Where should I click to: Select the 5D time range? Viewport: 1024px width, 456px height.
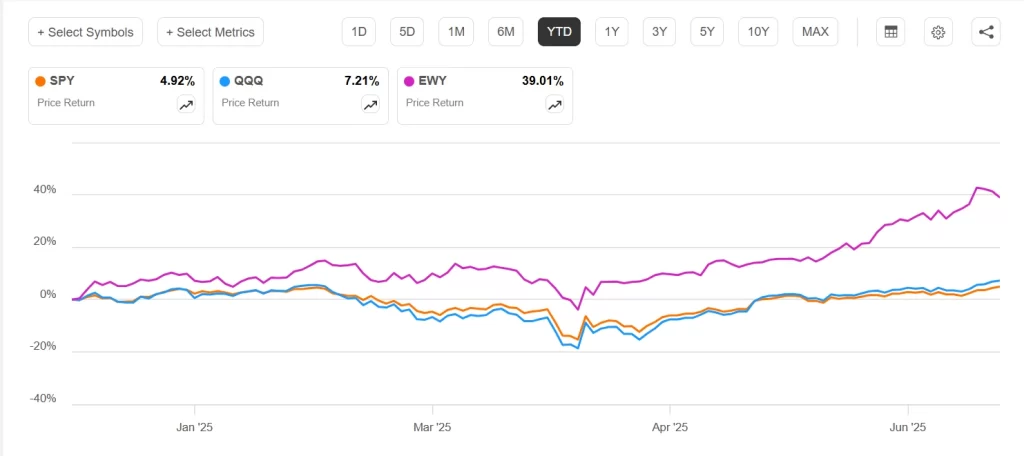pyautogui.click(x=407, y=32)
